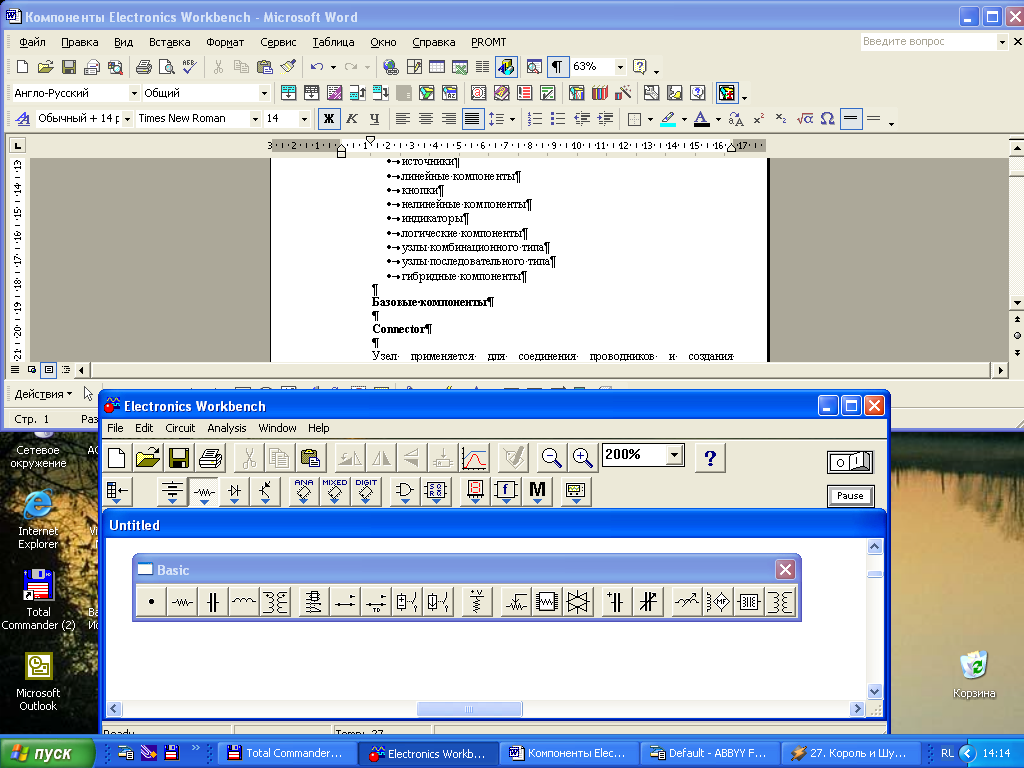
Task: Select the variable inductor in Basic panel
Action: tap(687, 602)
